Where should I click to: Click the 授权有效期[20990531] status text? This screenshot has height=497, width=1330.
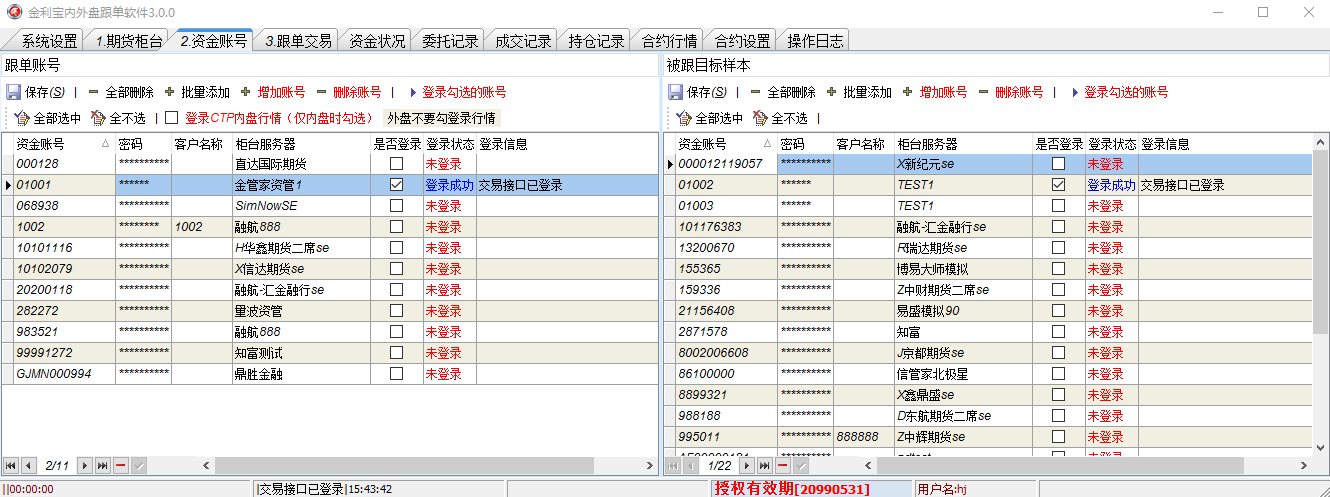(792, 488)
